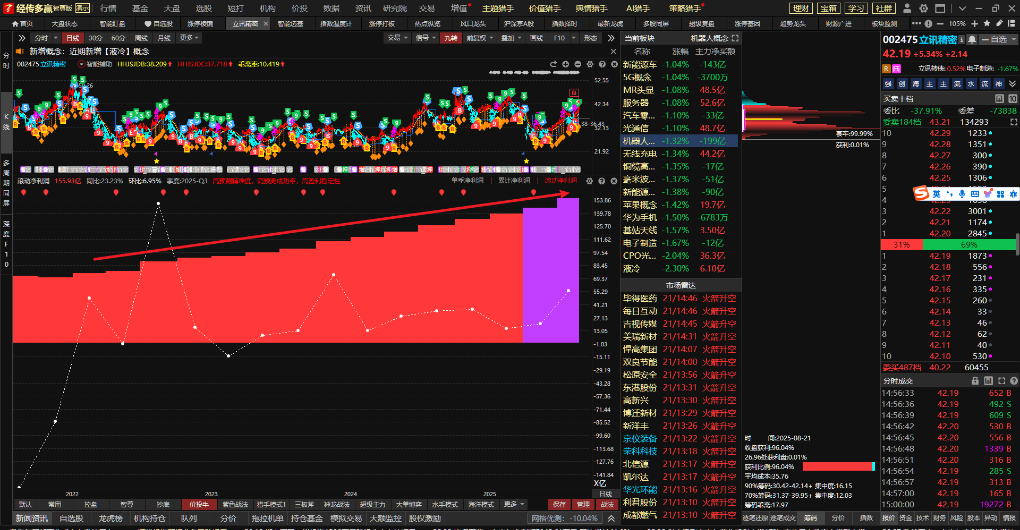Open the 行情 menu
Image resolution: width=1020 pixels, height=530 pixels.
click(109, 8)
